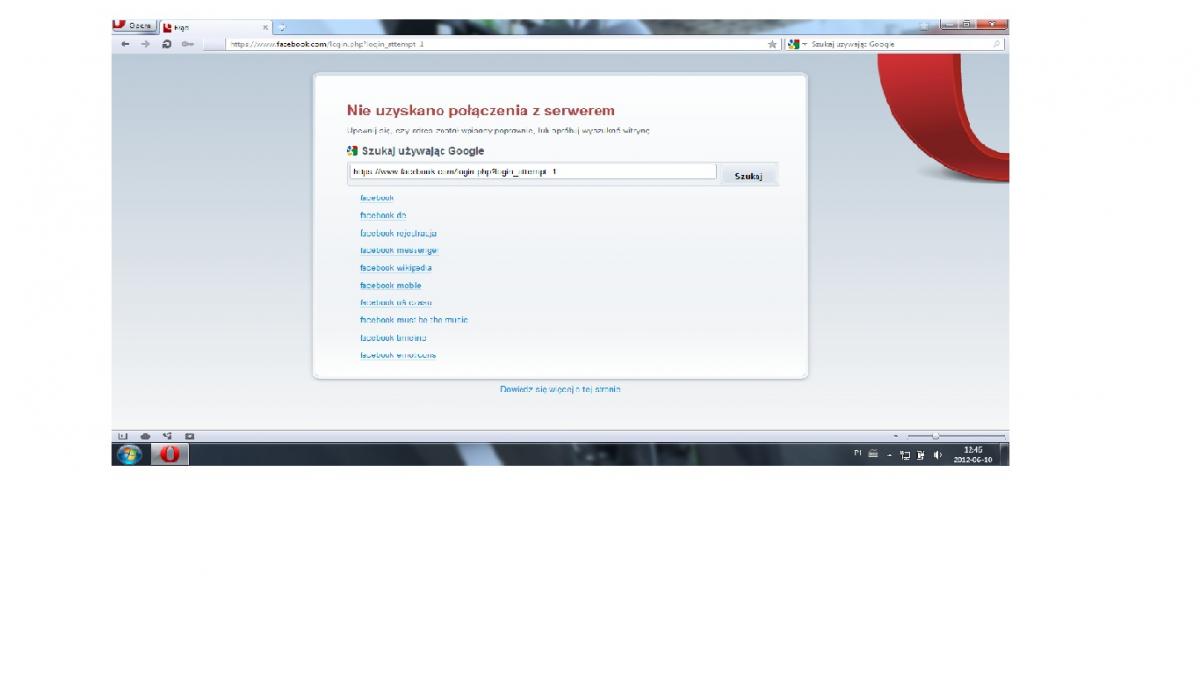Viewport: 1200px width, 675px height.
Task: Open the Windows Start menu
Action: point(130,455)
